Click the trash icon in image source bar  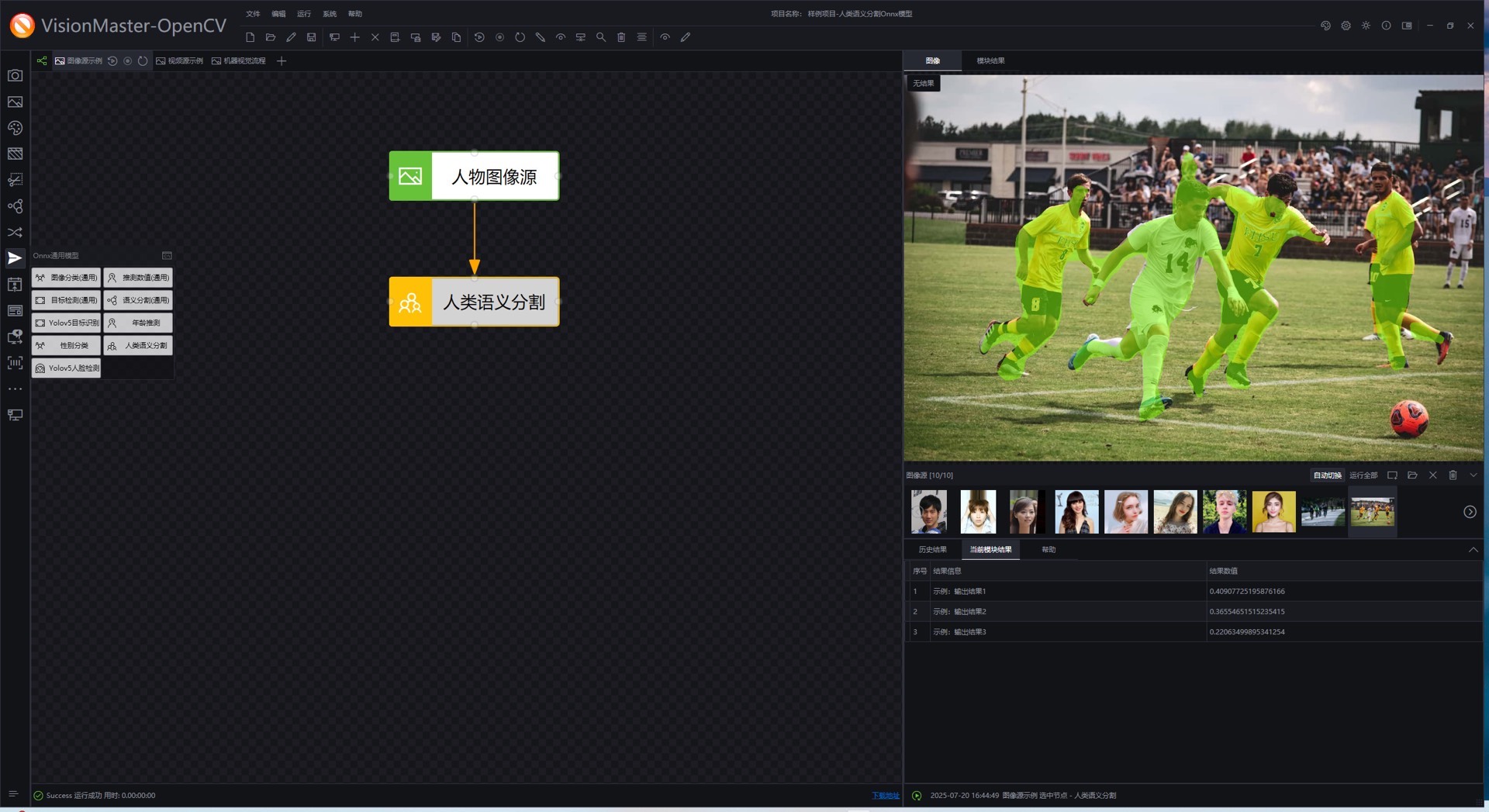point(1453,475)
